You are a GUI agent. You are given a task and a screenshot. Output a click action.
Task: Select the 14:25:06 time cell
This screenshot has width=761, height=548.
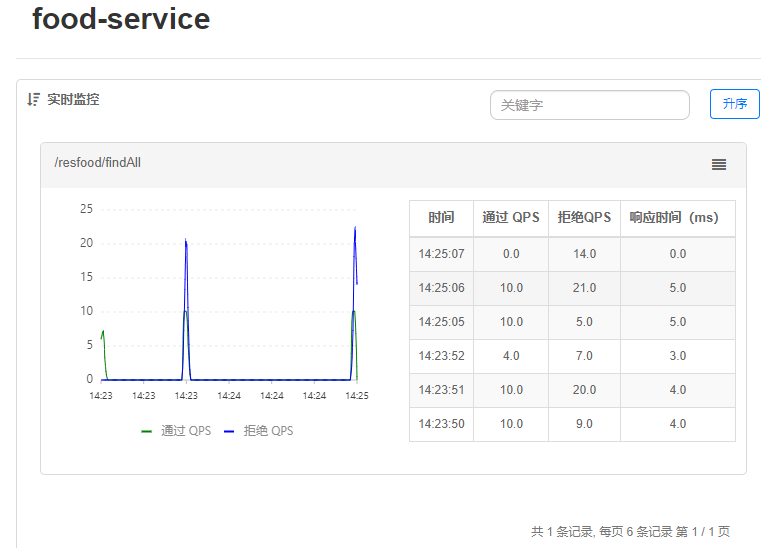[x=441, y=288]
